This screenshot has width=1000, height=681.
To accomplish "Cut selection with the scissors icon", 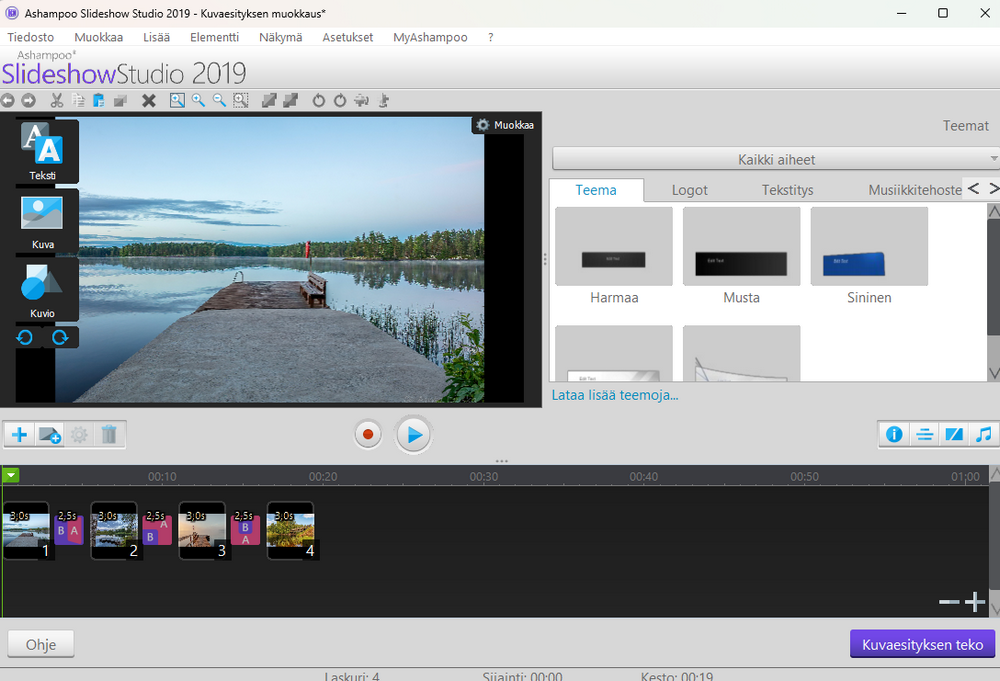I will coord(57,100).
